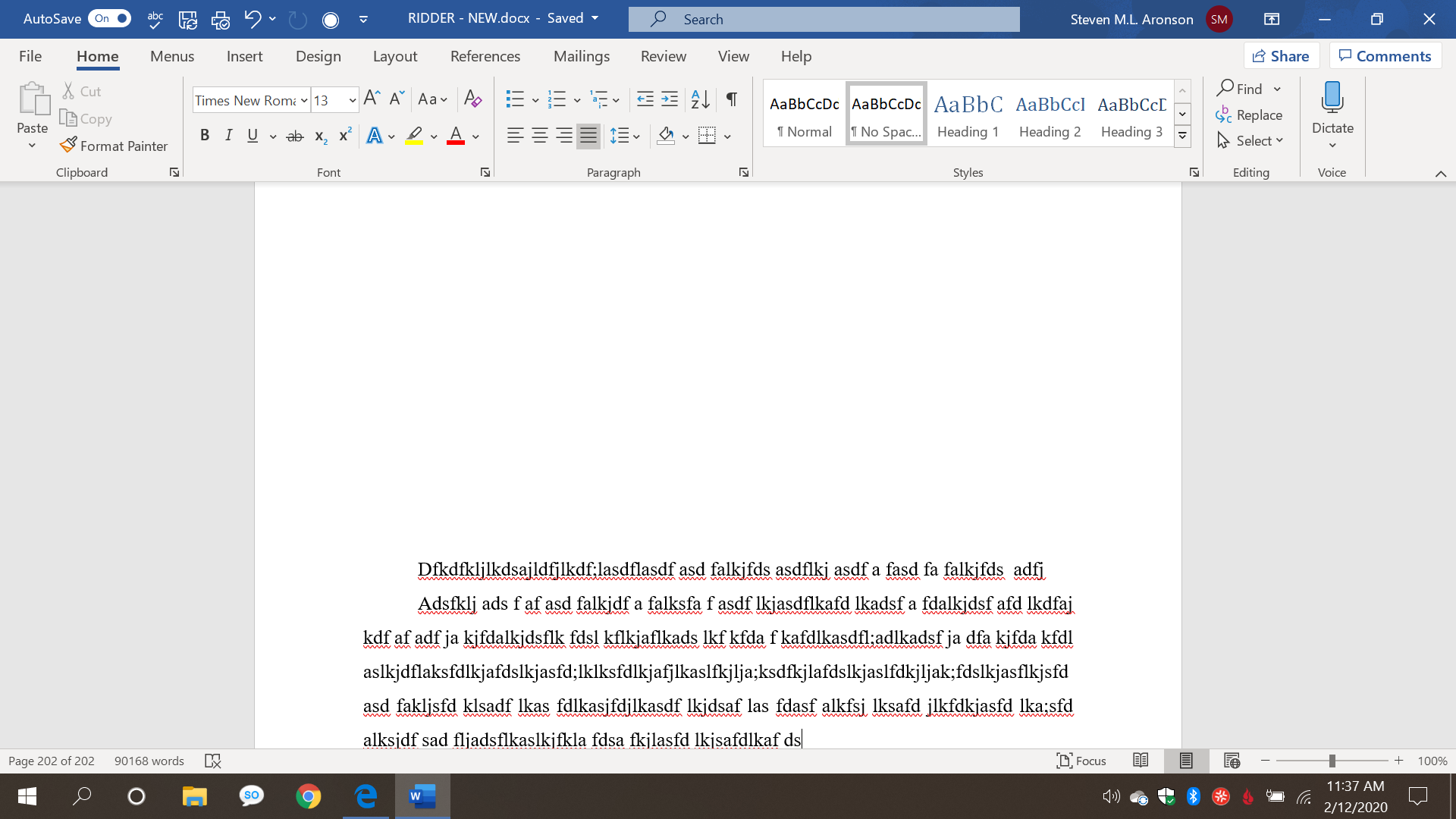Viewport: 1456px width, 819px height.
Task: Switch to Web Layout view icon
Action: pos(1232,761)
